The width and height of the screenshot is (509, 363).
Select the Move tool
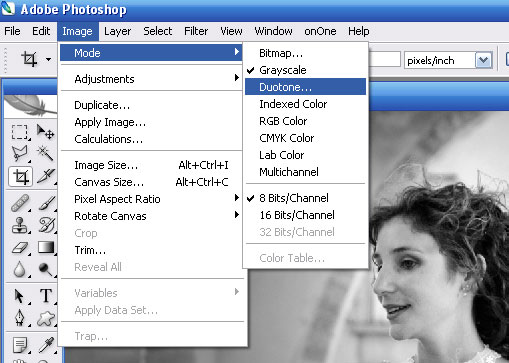[45, 132]
